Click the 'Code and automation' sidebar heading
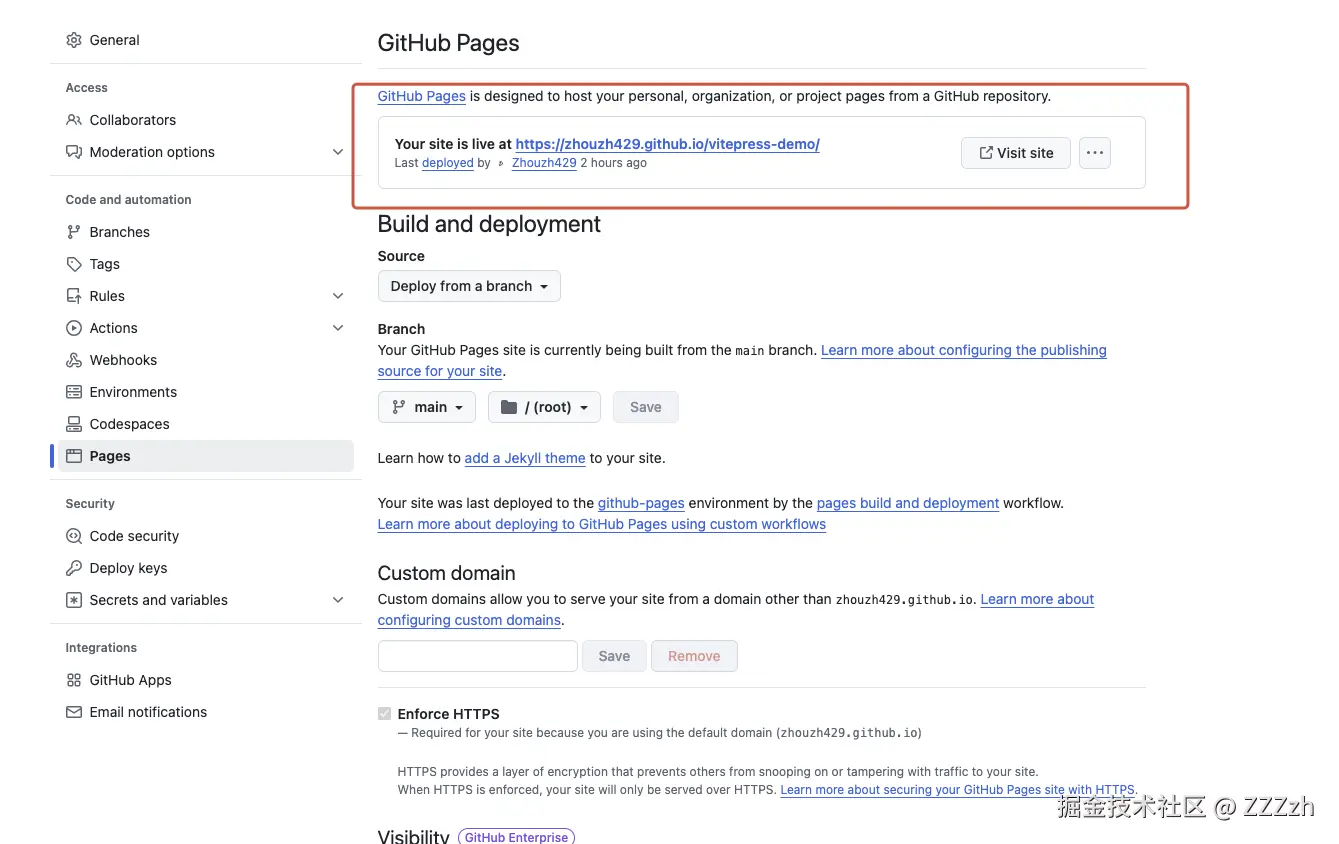This screenshot has height=844, width=1339. 129,200
